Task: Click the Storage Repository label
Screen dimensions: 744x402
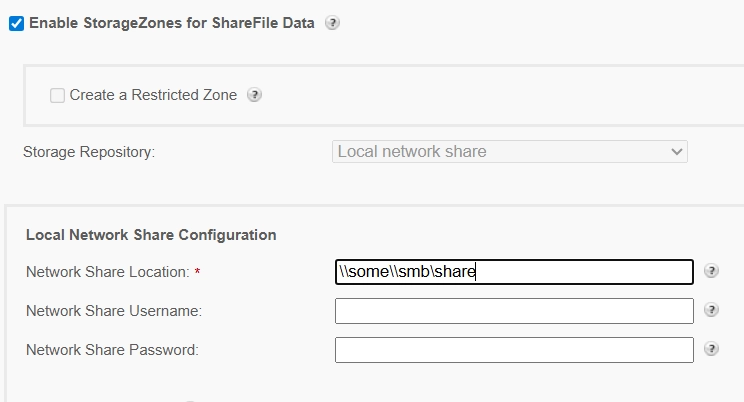Action: [88, 152]
